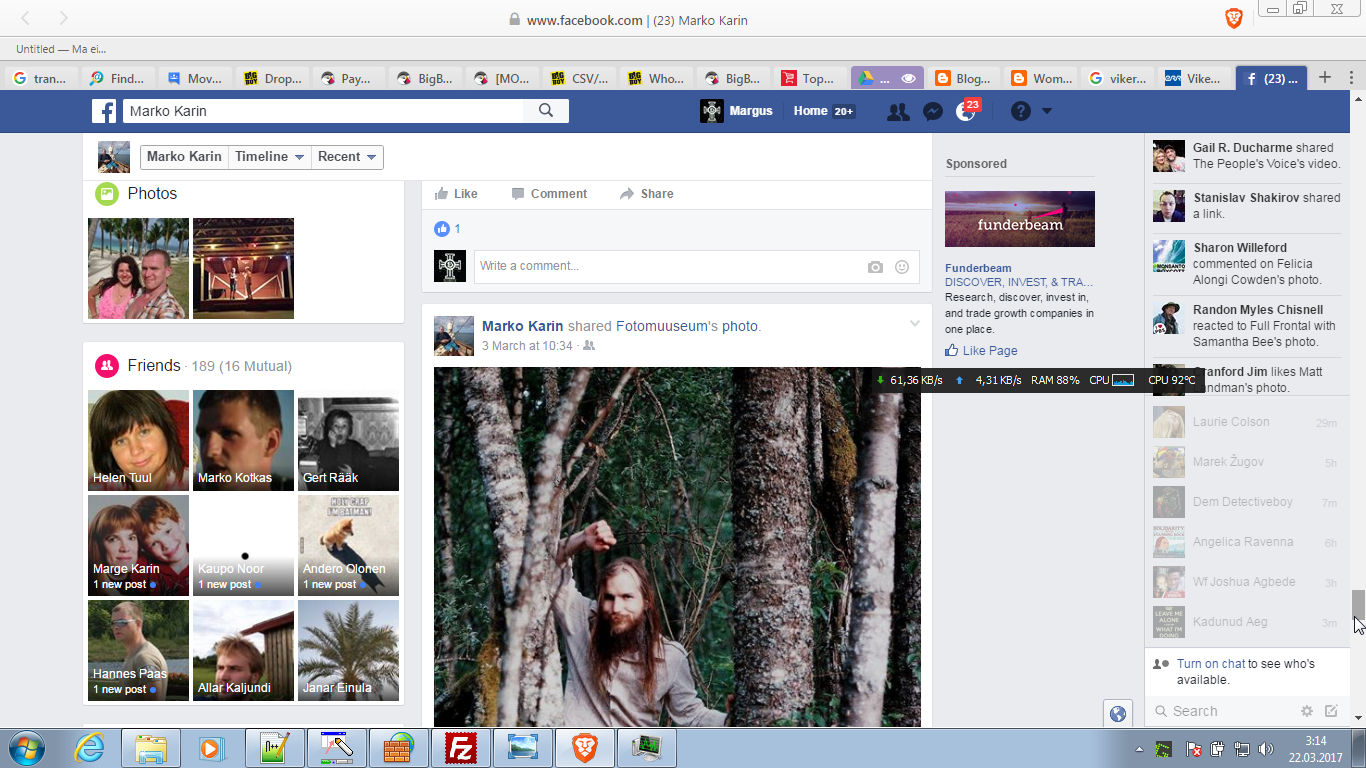This screenshot has height=768, width=1366.
Task: Open the Messenger icon in top bar
Action: [x=932, y=112]
